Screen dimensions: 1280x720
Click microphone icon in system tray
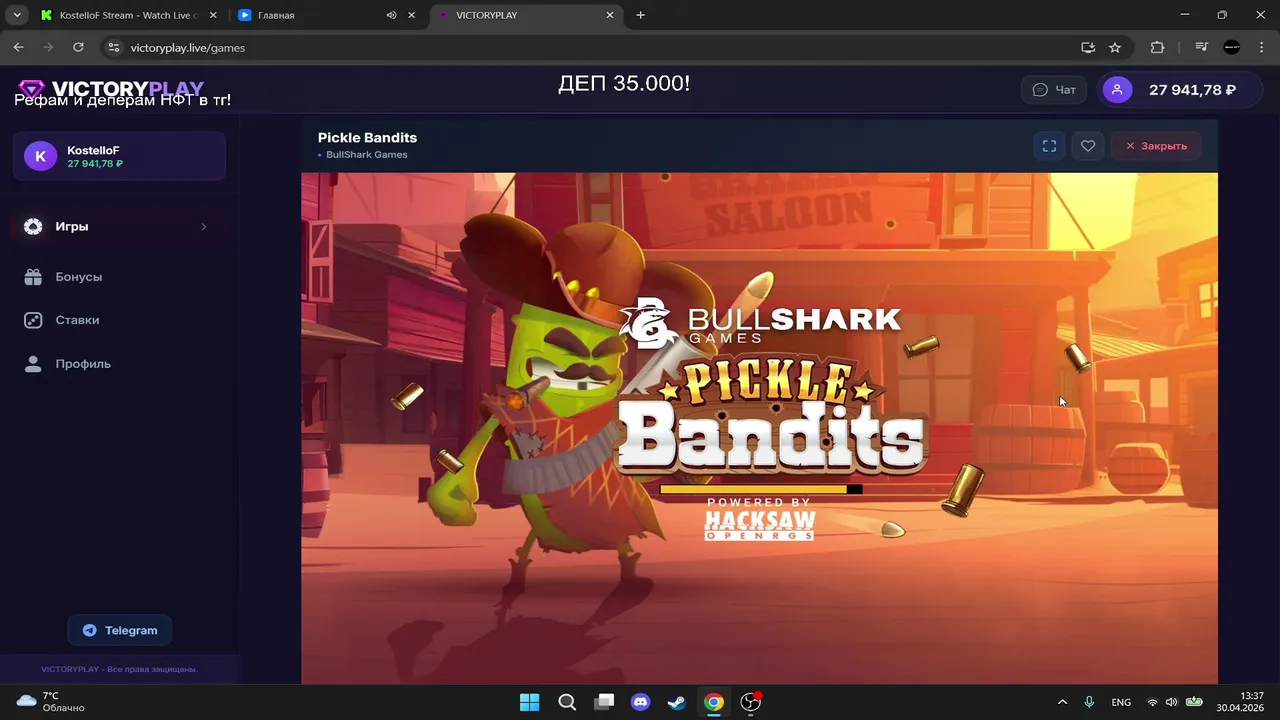[1089, 702]
